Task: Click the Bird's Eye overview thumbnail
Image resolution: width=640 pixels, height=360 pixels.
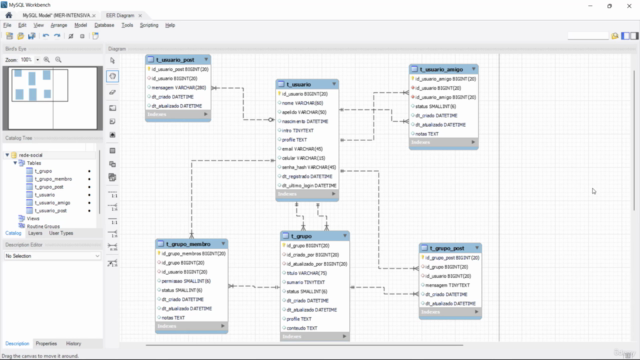Action: pyautogui.click(x=52, y=98)
